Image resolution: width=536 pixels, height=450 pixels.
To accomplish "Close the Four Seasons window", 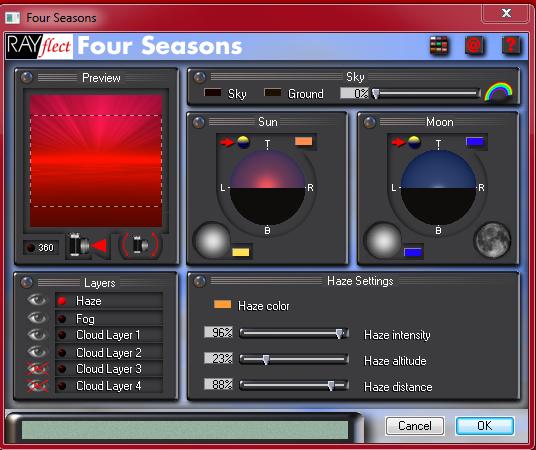I will point(506,13).
